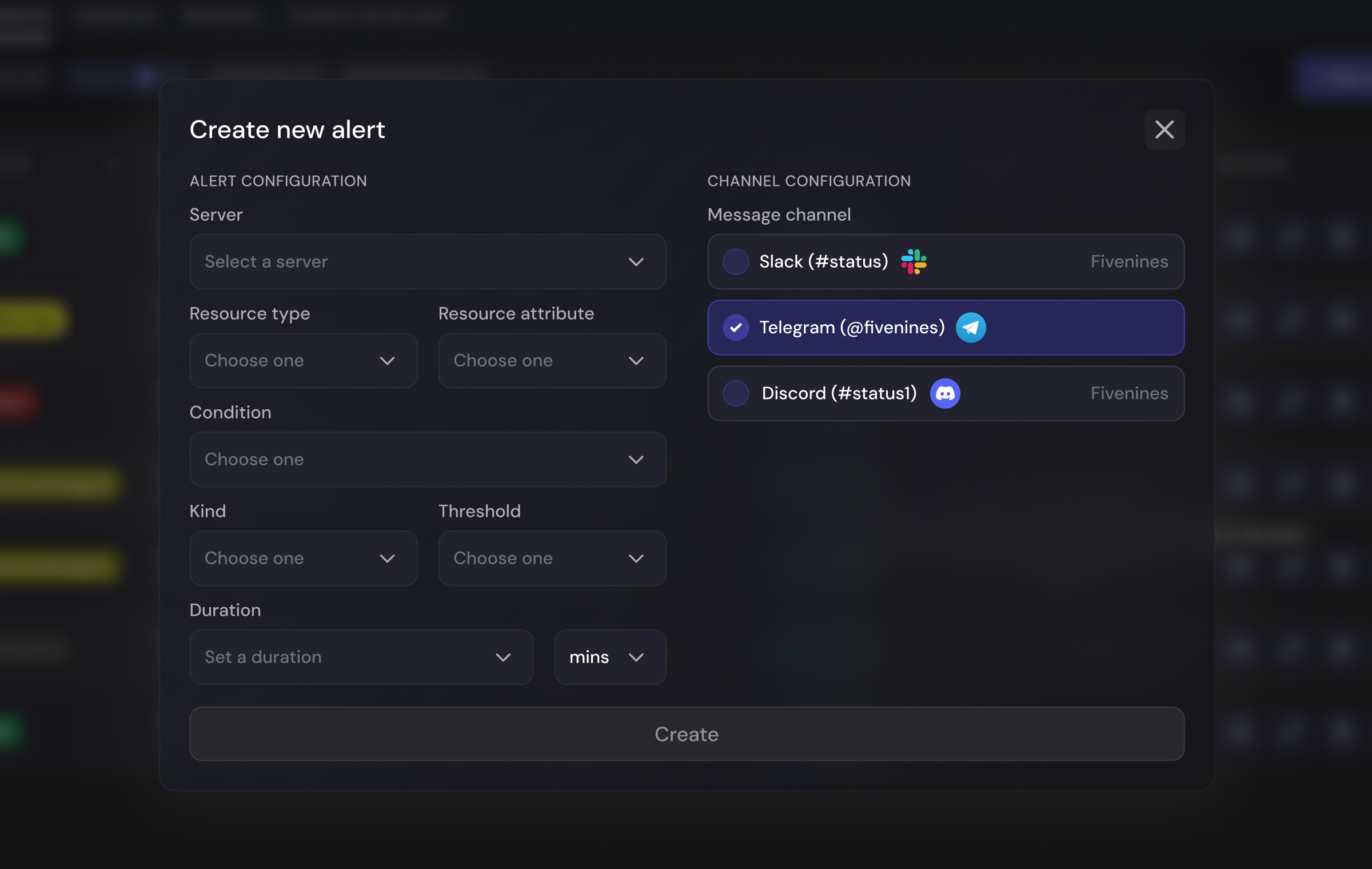The image size is (1372, 869).
Task: Click the Discord (#status1) channel name
Action: 839,393
